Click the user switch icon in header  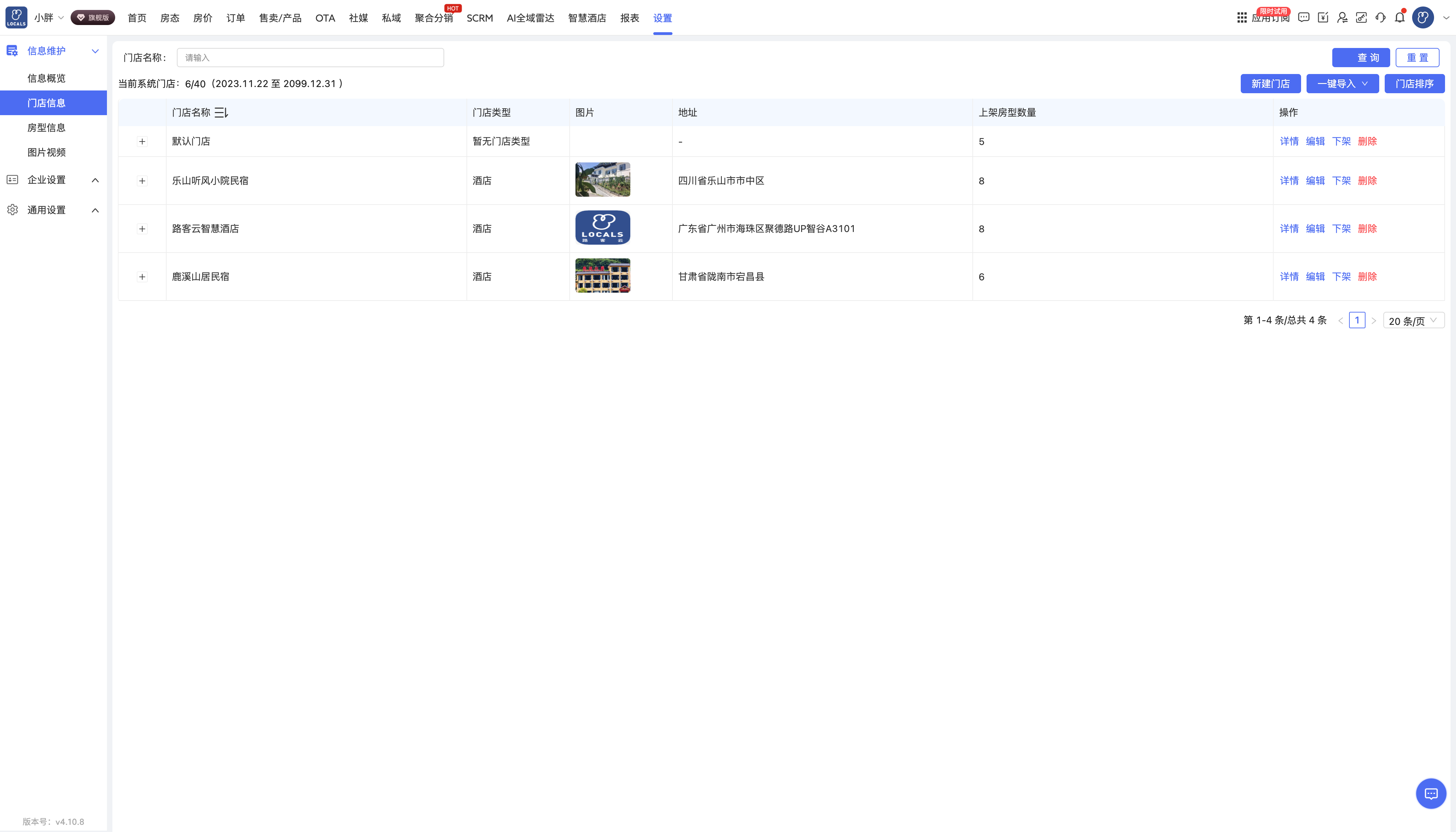1342,18
